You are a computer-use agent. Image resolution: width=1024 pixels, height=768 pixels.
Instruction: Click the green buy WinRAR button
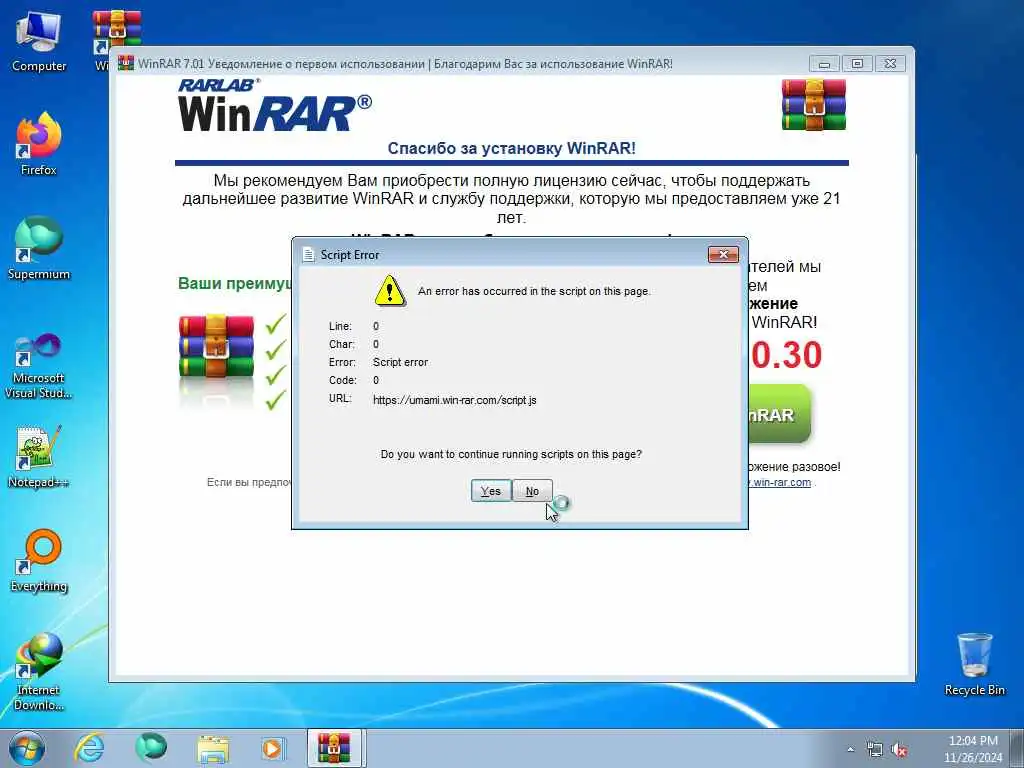780,414
